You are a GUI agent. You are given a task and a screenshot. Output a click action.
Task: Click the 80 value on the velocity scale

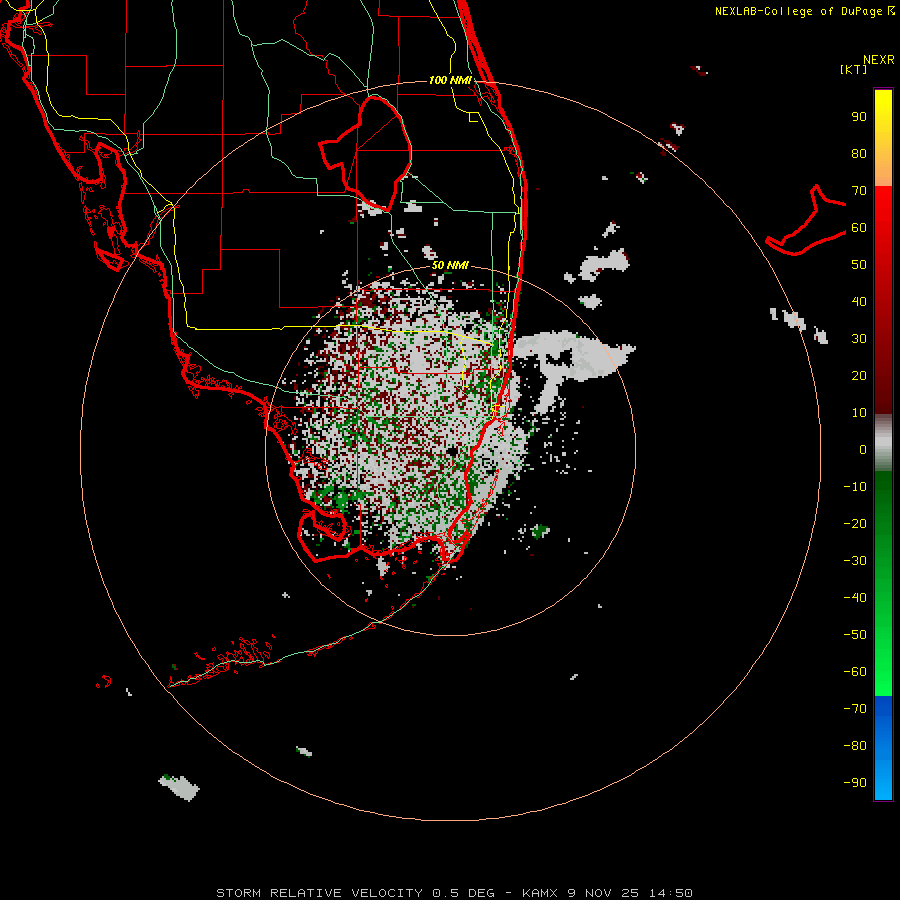(859, 154)
